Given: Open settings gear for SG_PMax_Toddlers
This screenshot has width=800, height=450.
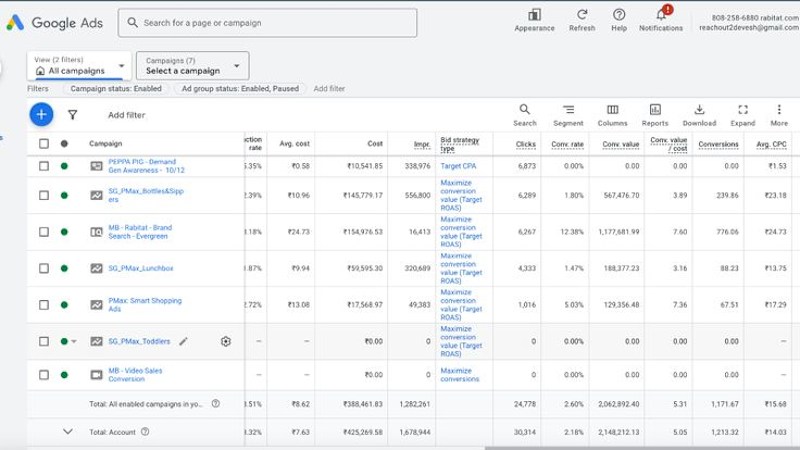Looking at the screenshot, I should [x=226, y=341].
